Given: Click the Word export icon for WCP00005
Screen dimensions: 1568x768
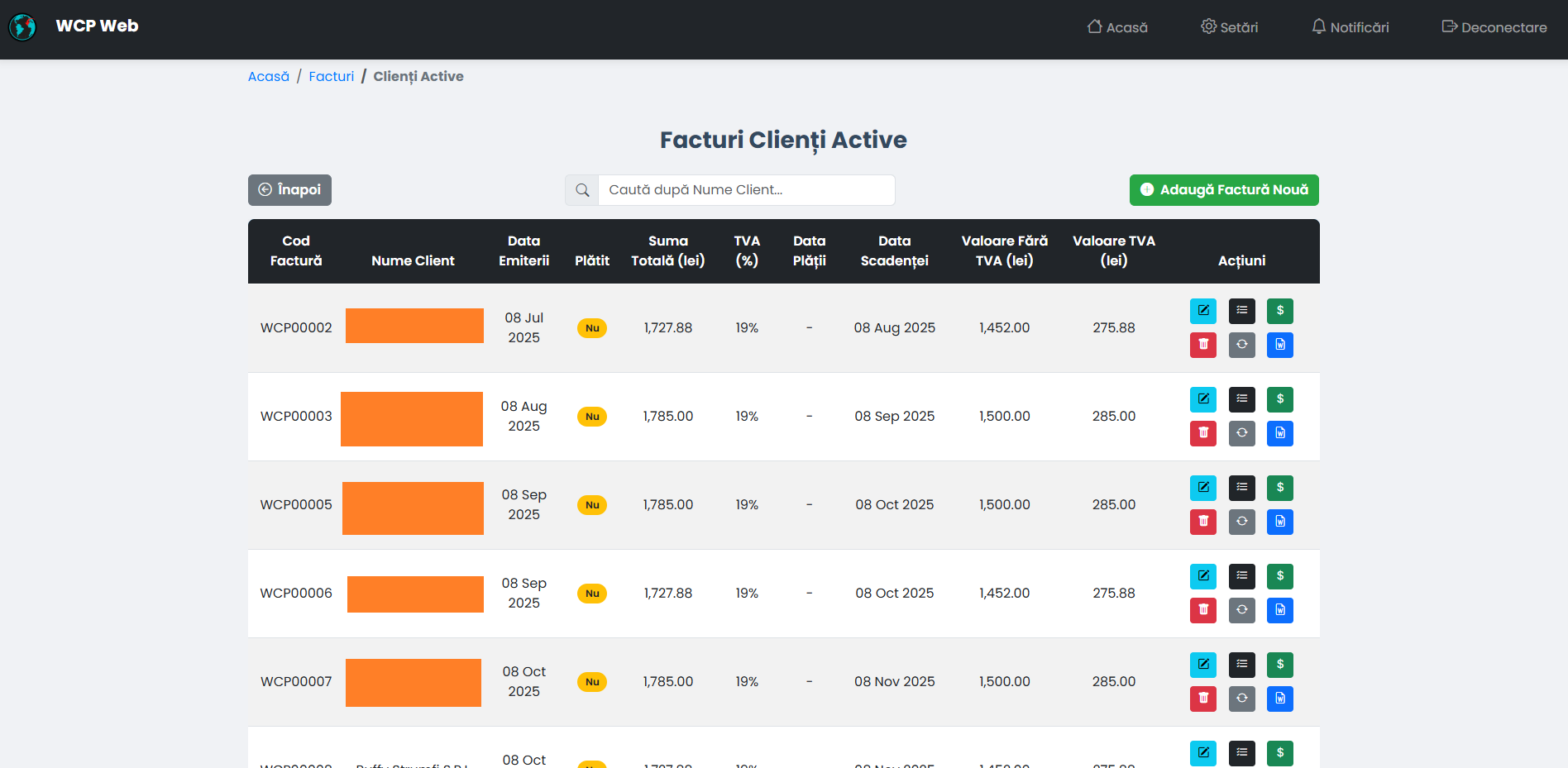Looking at the screenshot, I should 1279,522.
